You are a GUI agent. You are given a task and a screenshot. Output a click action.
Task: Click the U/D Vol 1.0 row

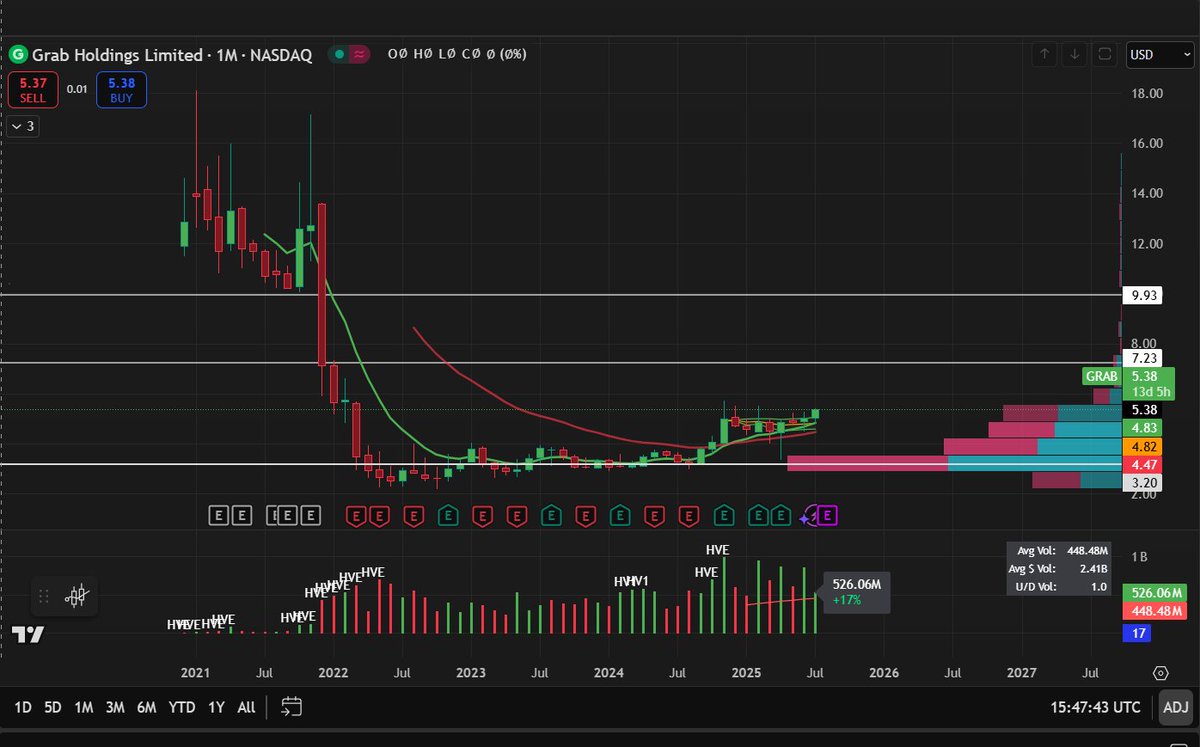click(1058, 587)
